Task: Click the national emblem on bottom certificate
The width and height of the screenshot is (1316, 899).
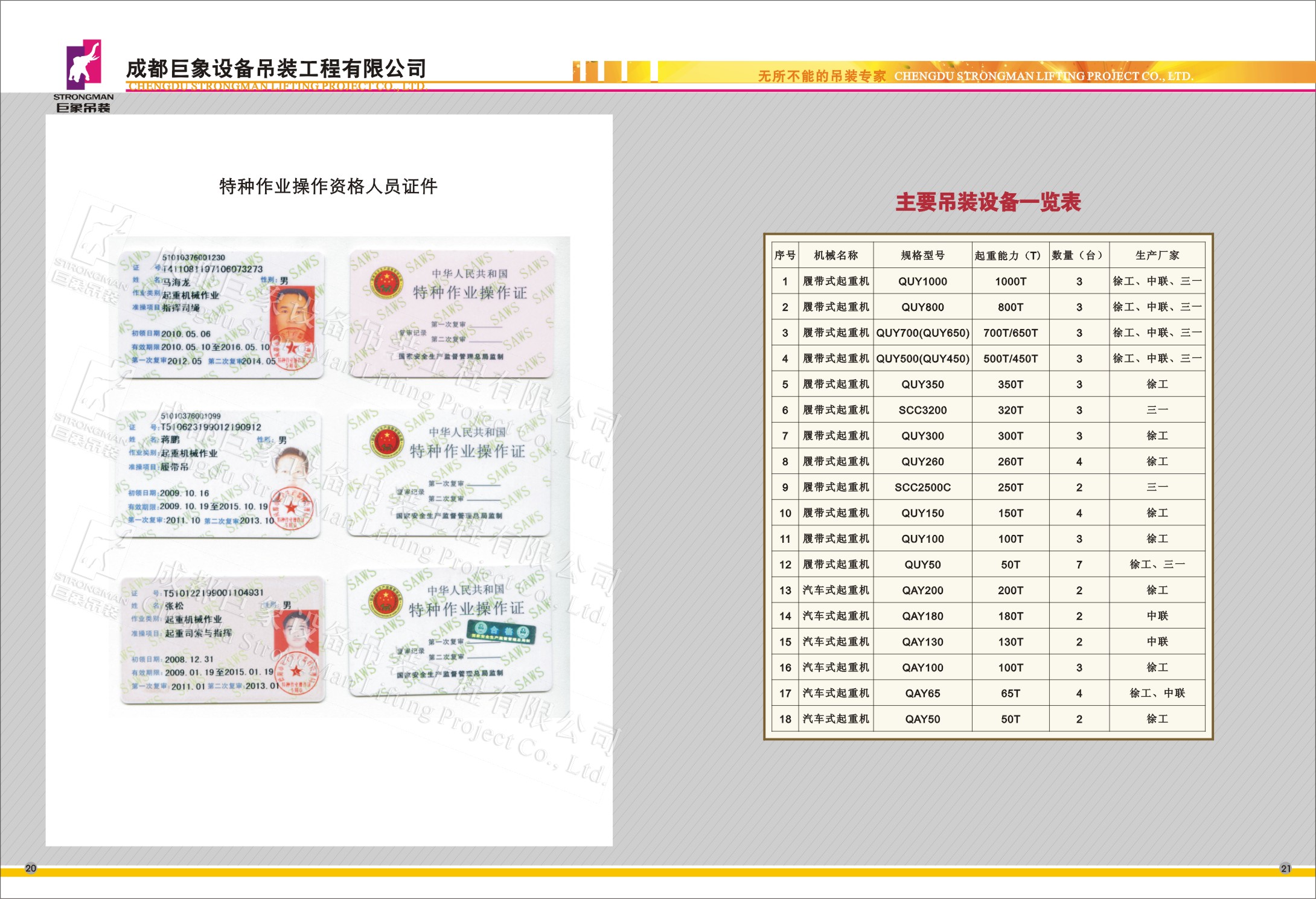Action: [385, 601]
